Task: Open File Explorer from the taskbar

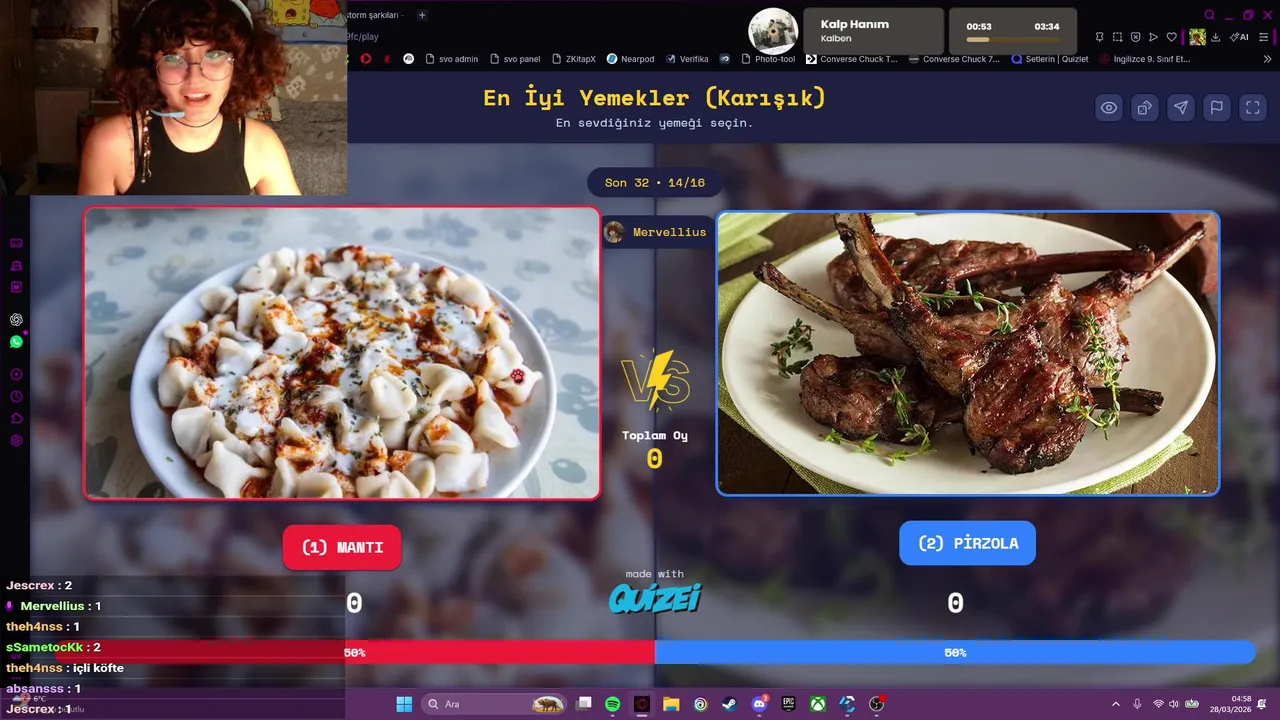Action: tap(671, 704)
